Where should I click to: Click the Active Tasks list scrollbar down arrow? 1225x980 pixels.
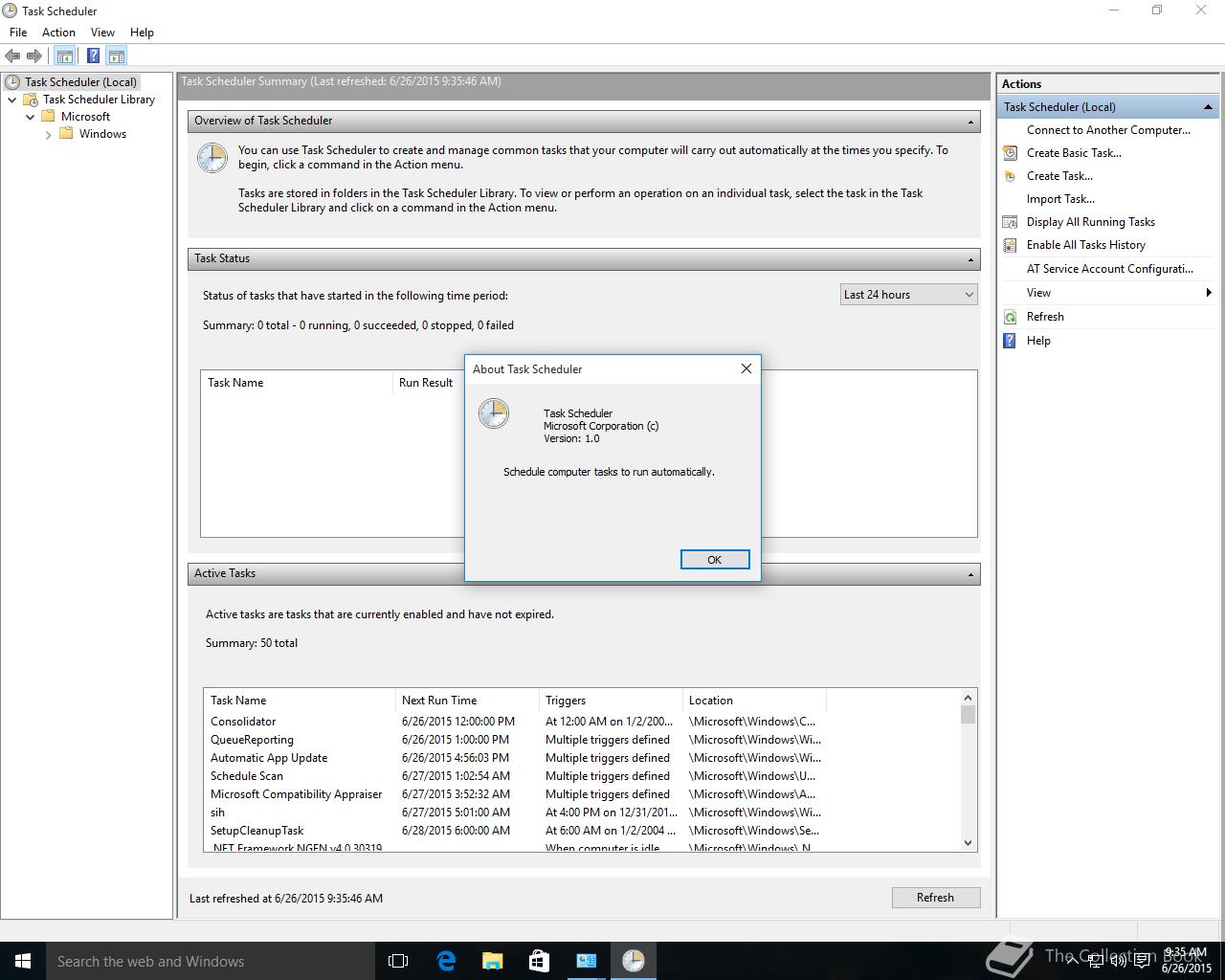(x=968, y=843)
